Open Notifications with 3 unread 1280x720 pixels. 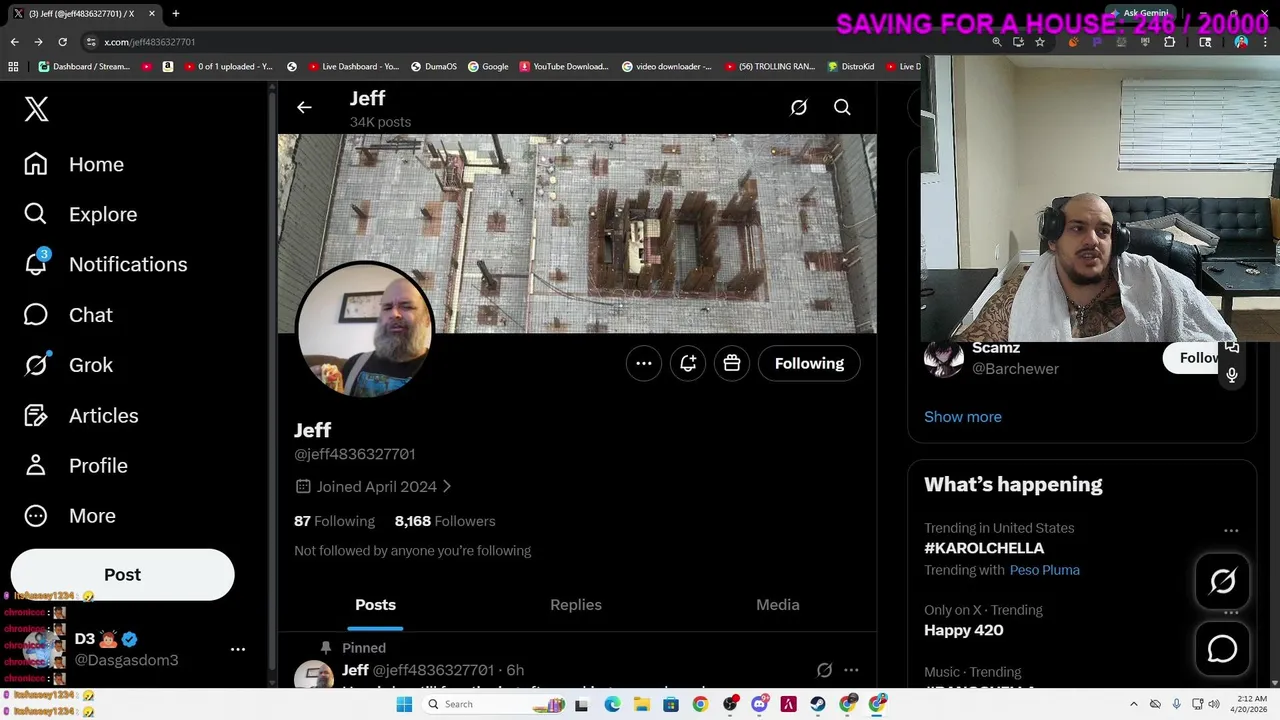point(105,264)
